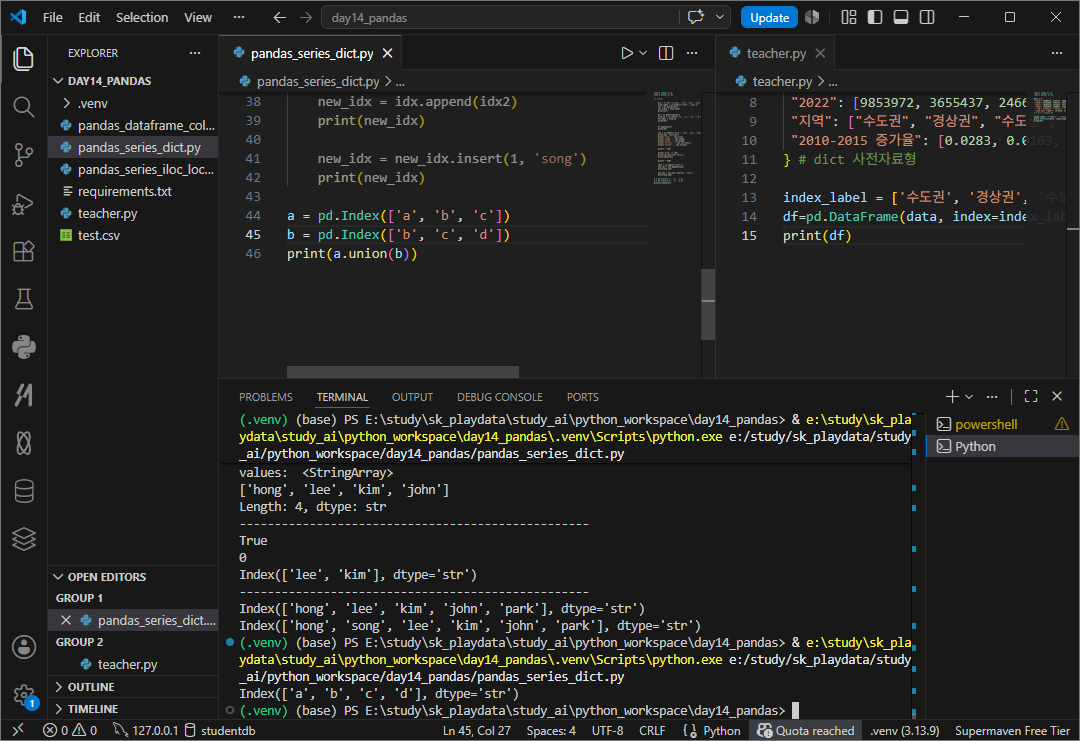
Task: Open the Search view in activity bar
Action: pos(23,107)
